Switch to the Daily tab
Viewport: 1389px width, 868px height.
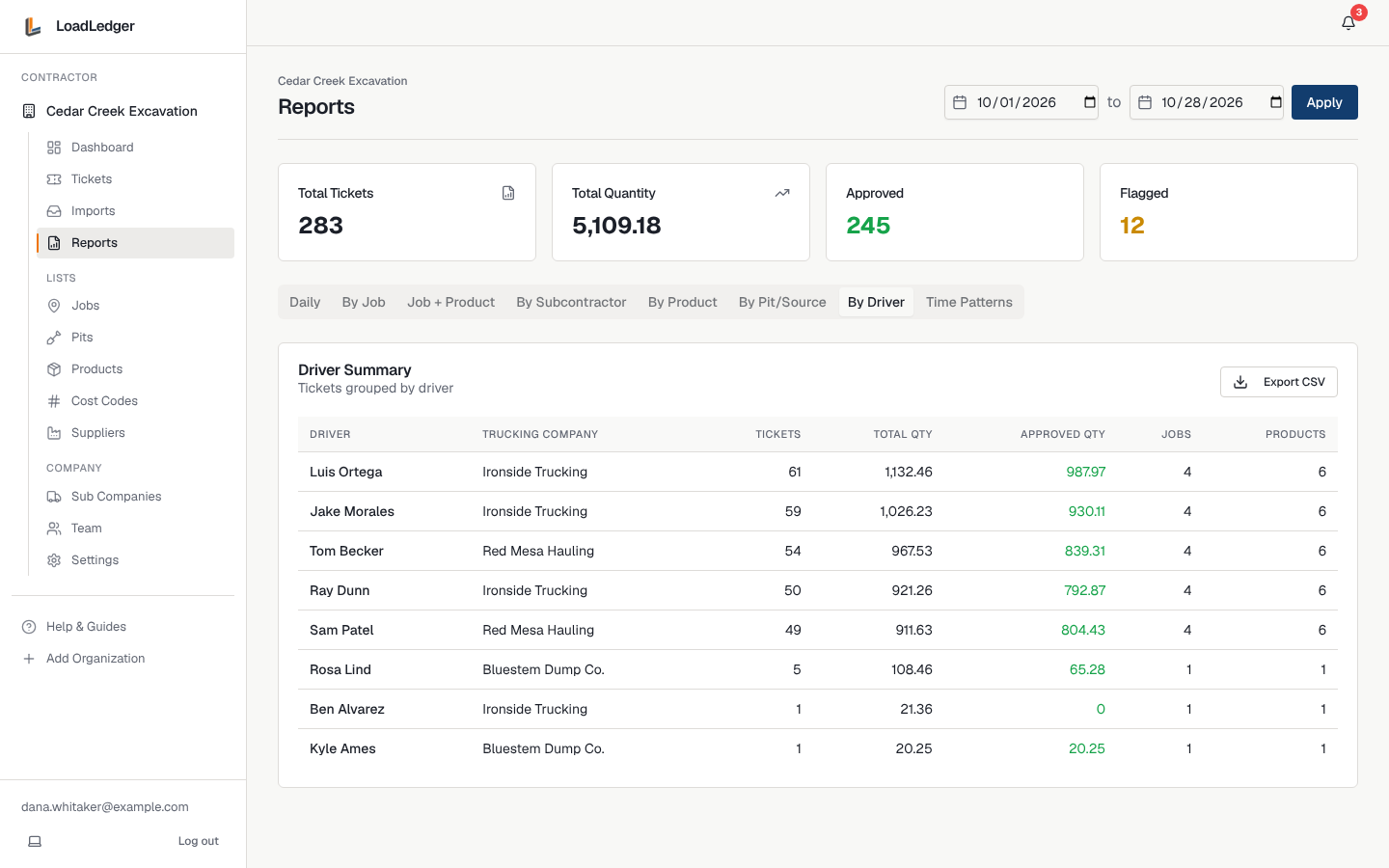(305, 302)
